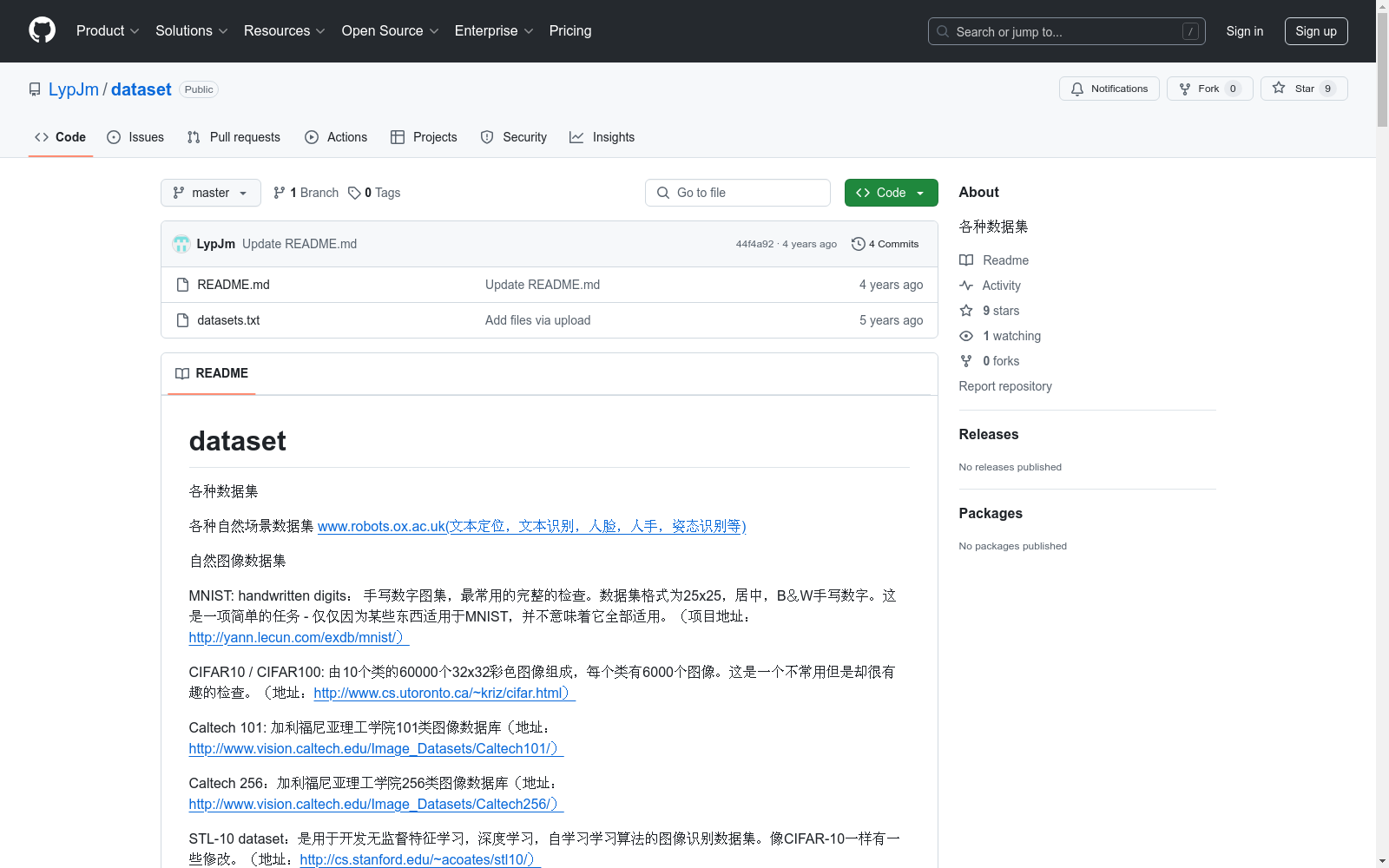The width and height of the screenshot is (1389, 868).
Task: Click the Go to file search box
Action: [738, 193]
